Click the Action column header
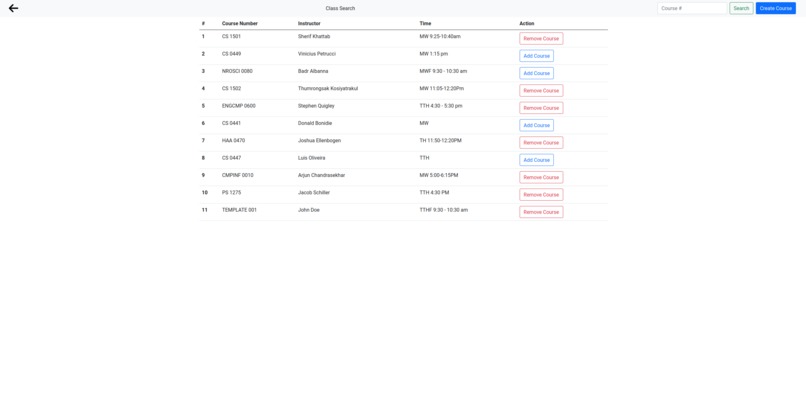Screen dimensions: 806x399 pyautogui.click(x=527, y=24)
